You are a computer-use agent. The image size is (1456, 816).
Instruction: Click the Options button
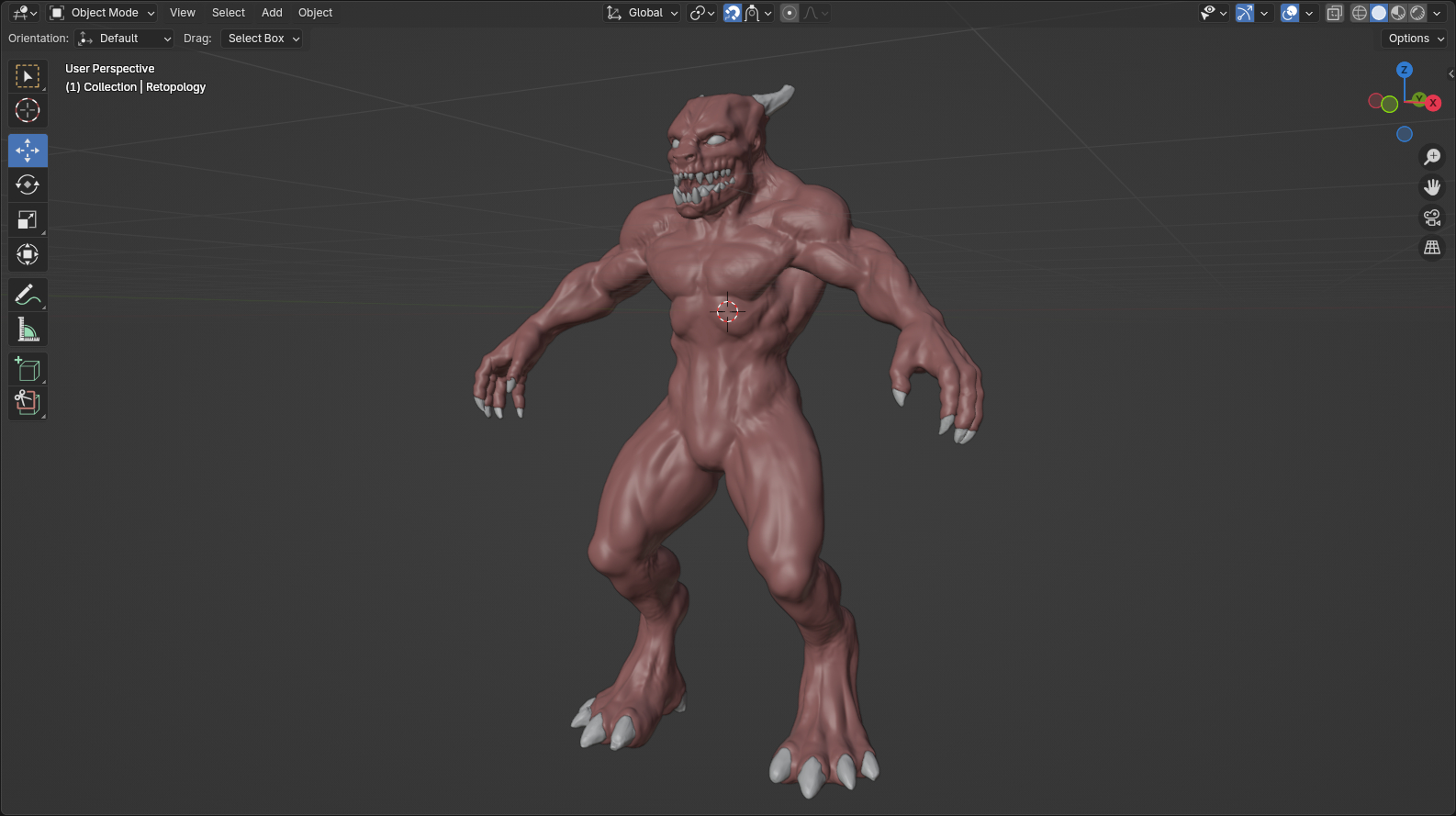point(1415,39)
